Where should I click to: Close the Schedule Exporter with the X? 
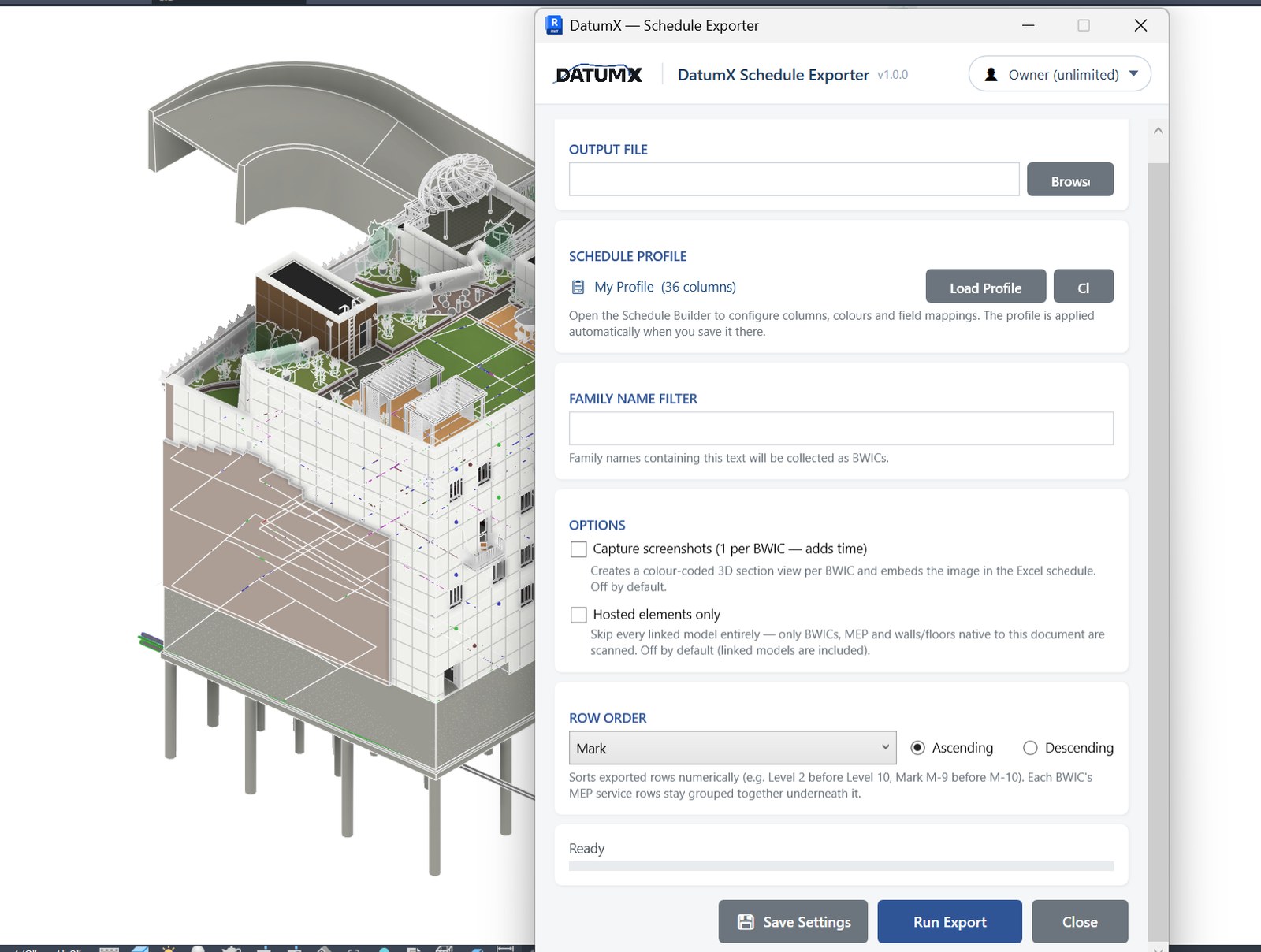click(x=1140, y=25)
